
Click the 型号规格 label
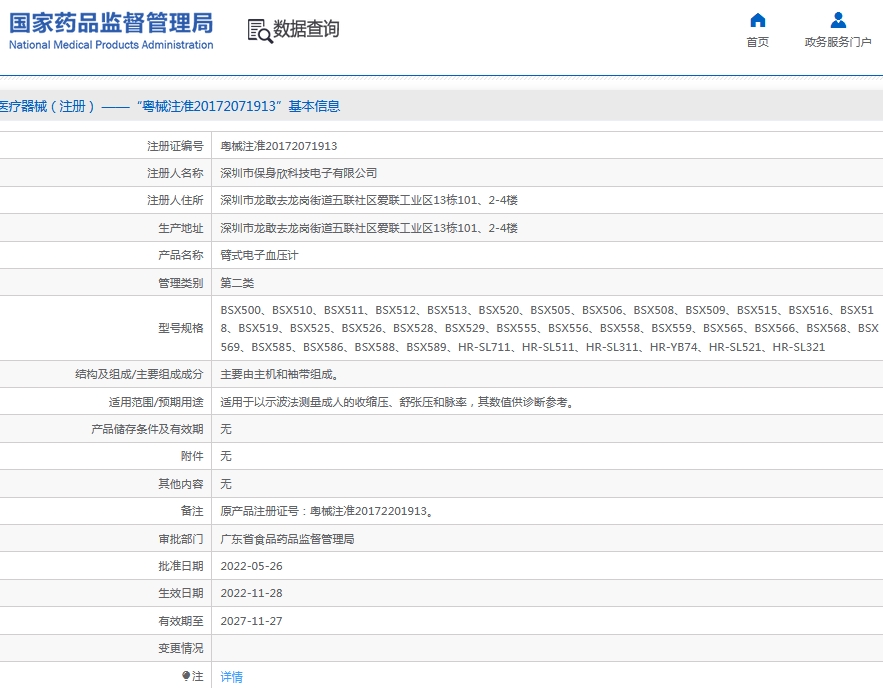click(181, 328)
